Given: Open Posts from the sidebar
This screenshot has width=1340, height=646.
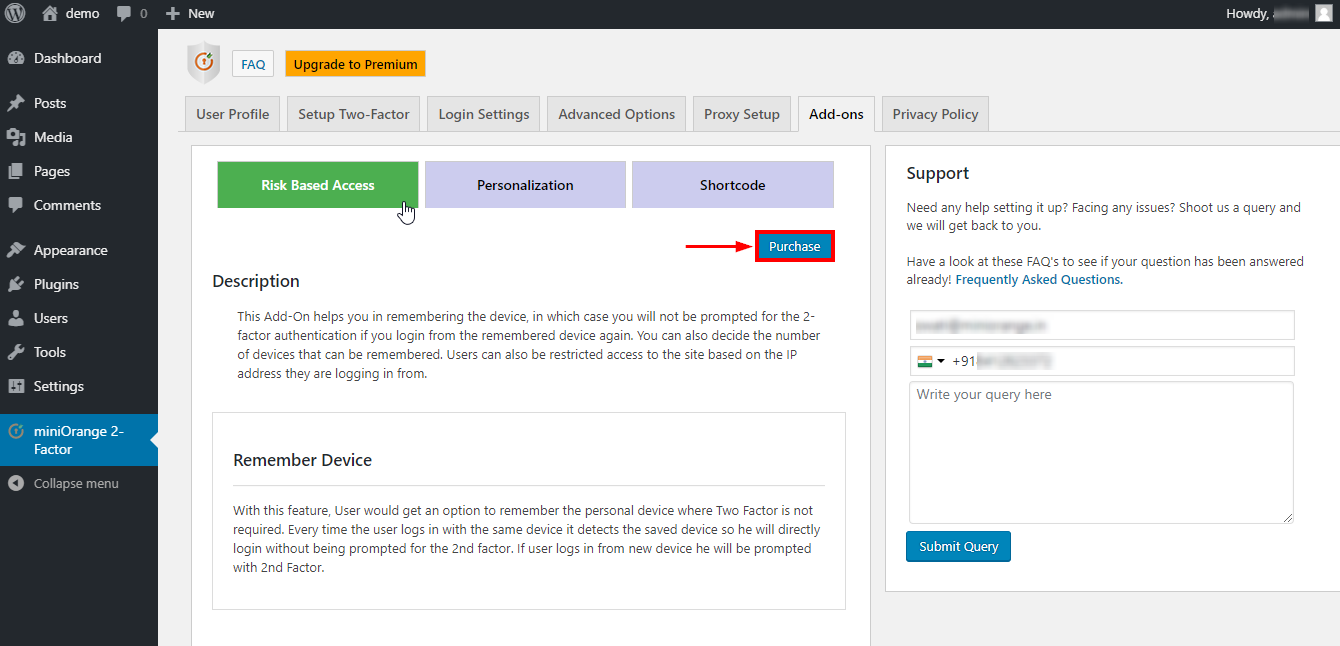Looking at the screenshot, I should point(79,103).
